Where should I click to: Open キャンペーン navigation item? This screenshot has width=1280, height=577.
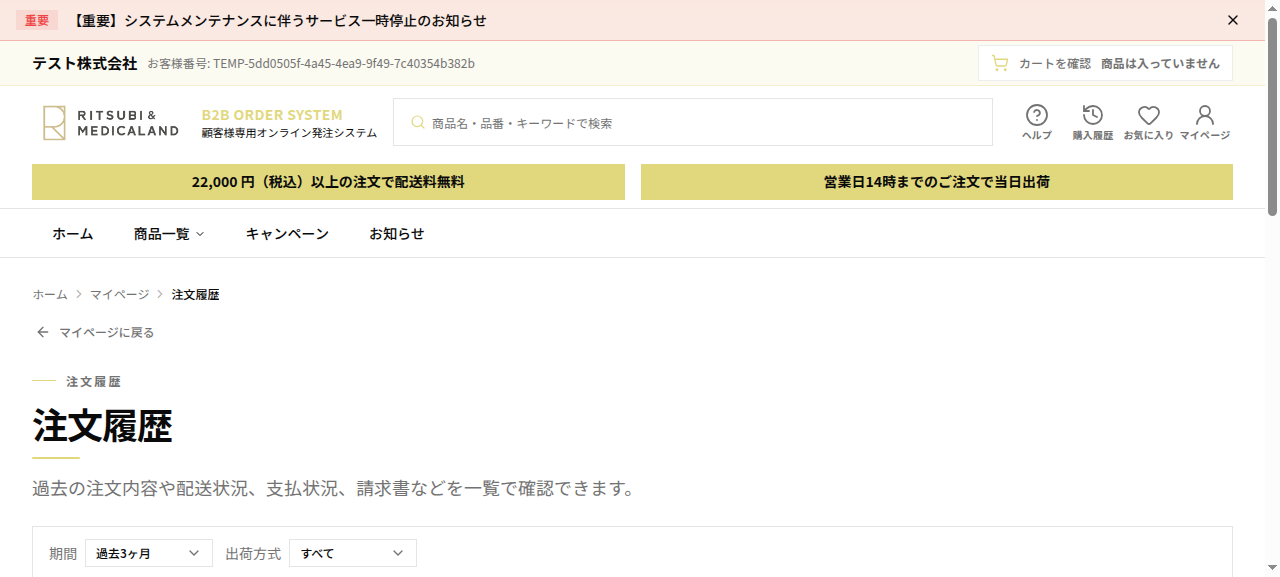(287, 233)
